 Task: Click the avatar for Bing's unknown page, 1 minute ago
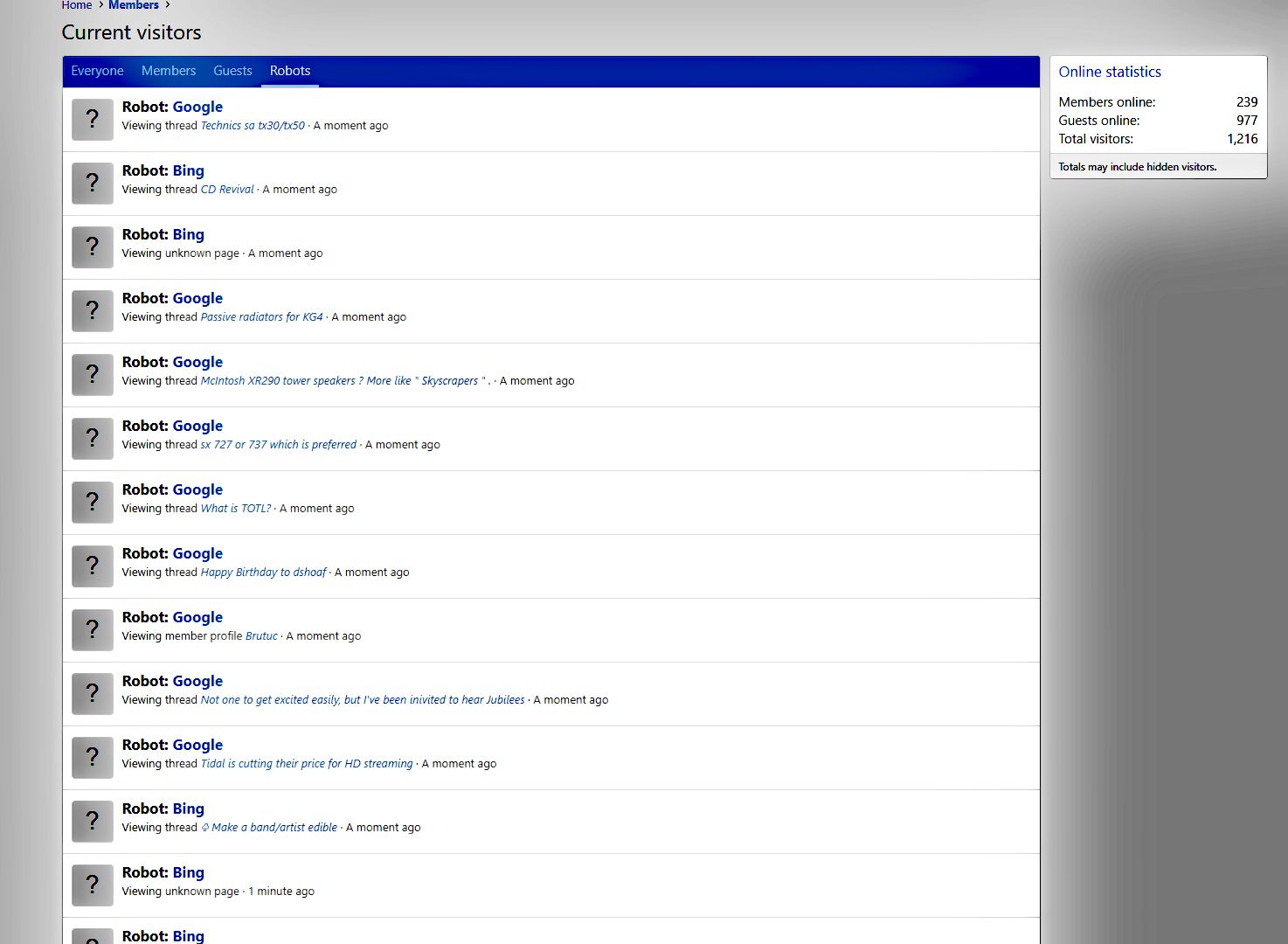93,885
